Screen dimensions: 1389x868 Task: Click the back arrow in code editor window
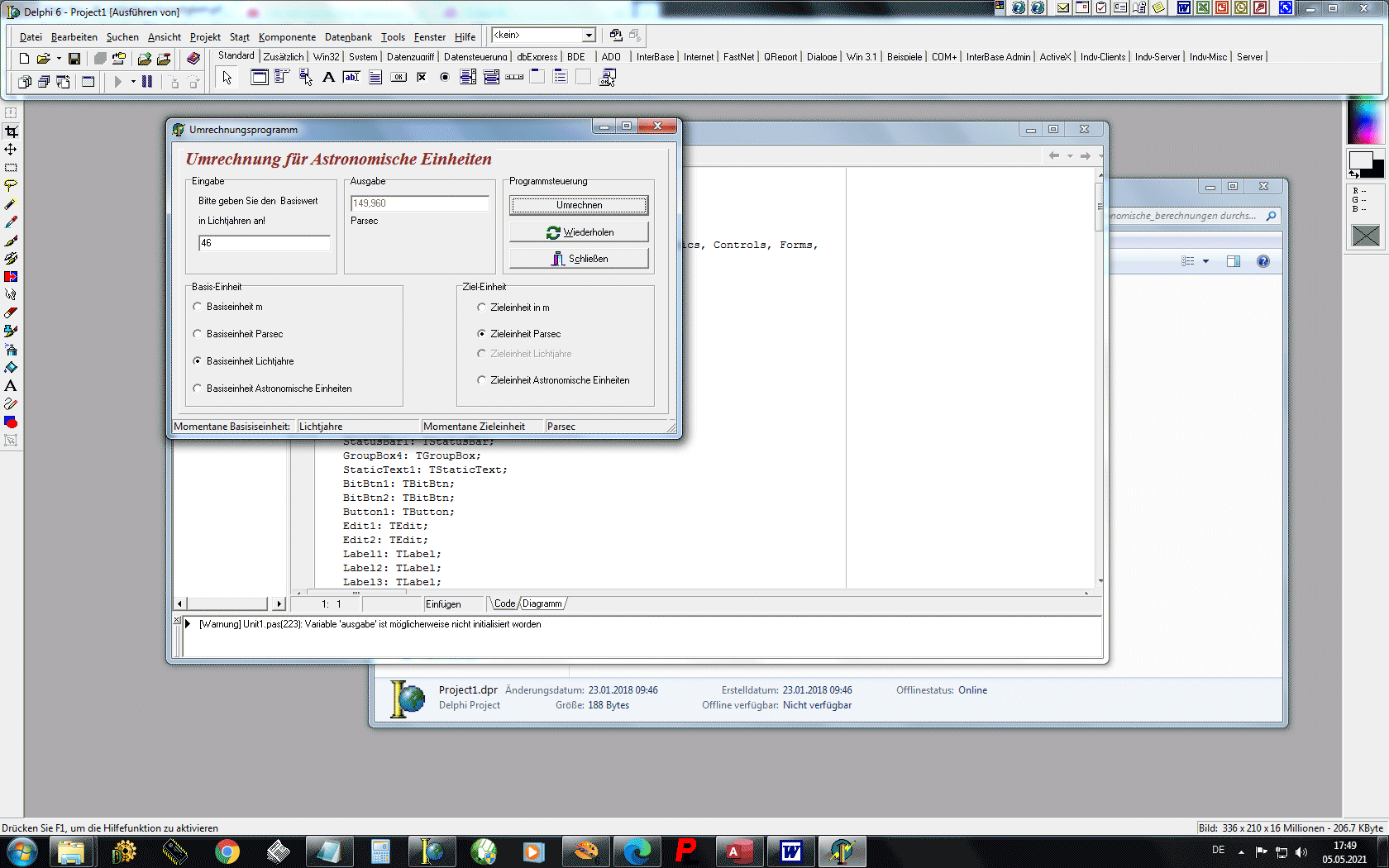1054,155
